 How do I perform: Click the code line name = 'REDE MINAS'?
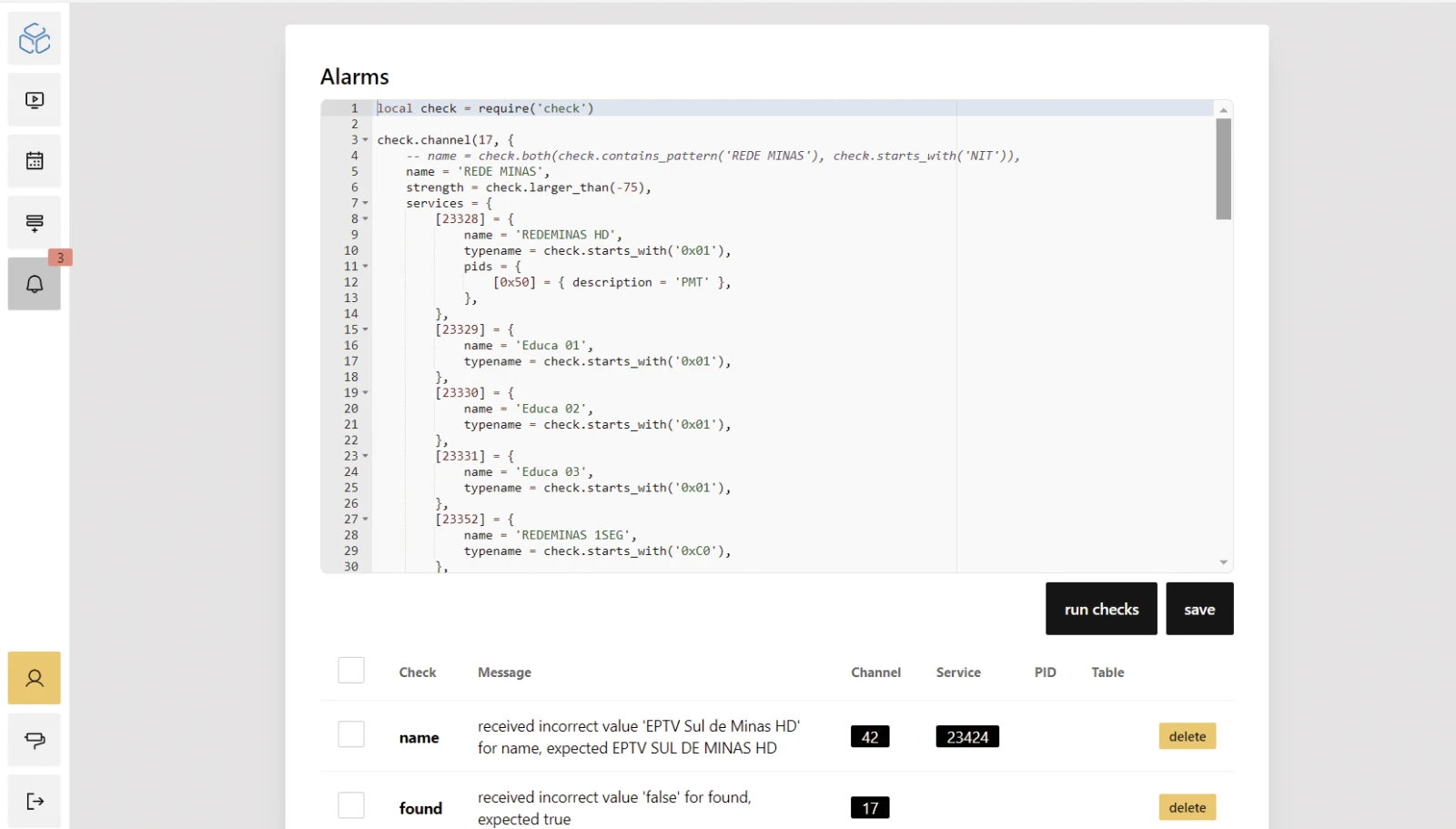(478, 172)
